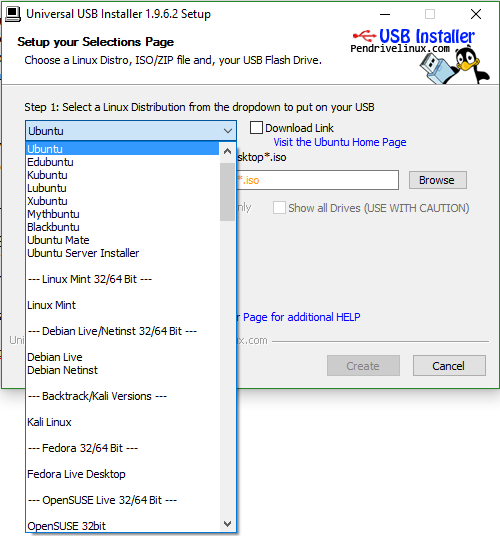Collapse the Ubuntu distribution combo box
Image resolution: width=500 pixels, height=536 pixels.
pyautogui.click(x=131, y=131)
